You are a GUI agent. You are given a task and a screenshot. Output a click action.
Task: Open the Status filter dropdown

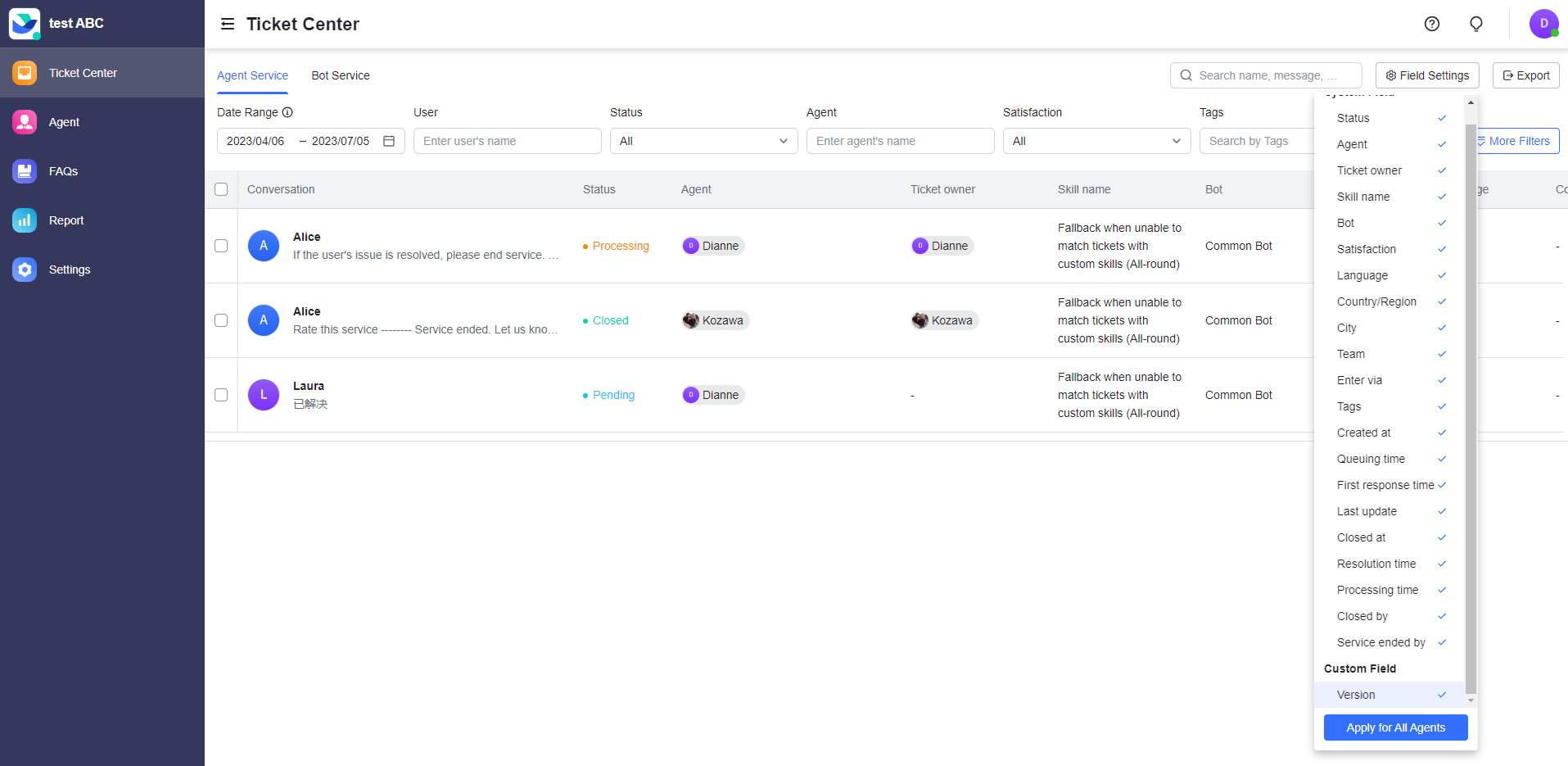click(x=703, y=140)
